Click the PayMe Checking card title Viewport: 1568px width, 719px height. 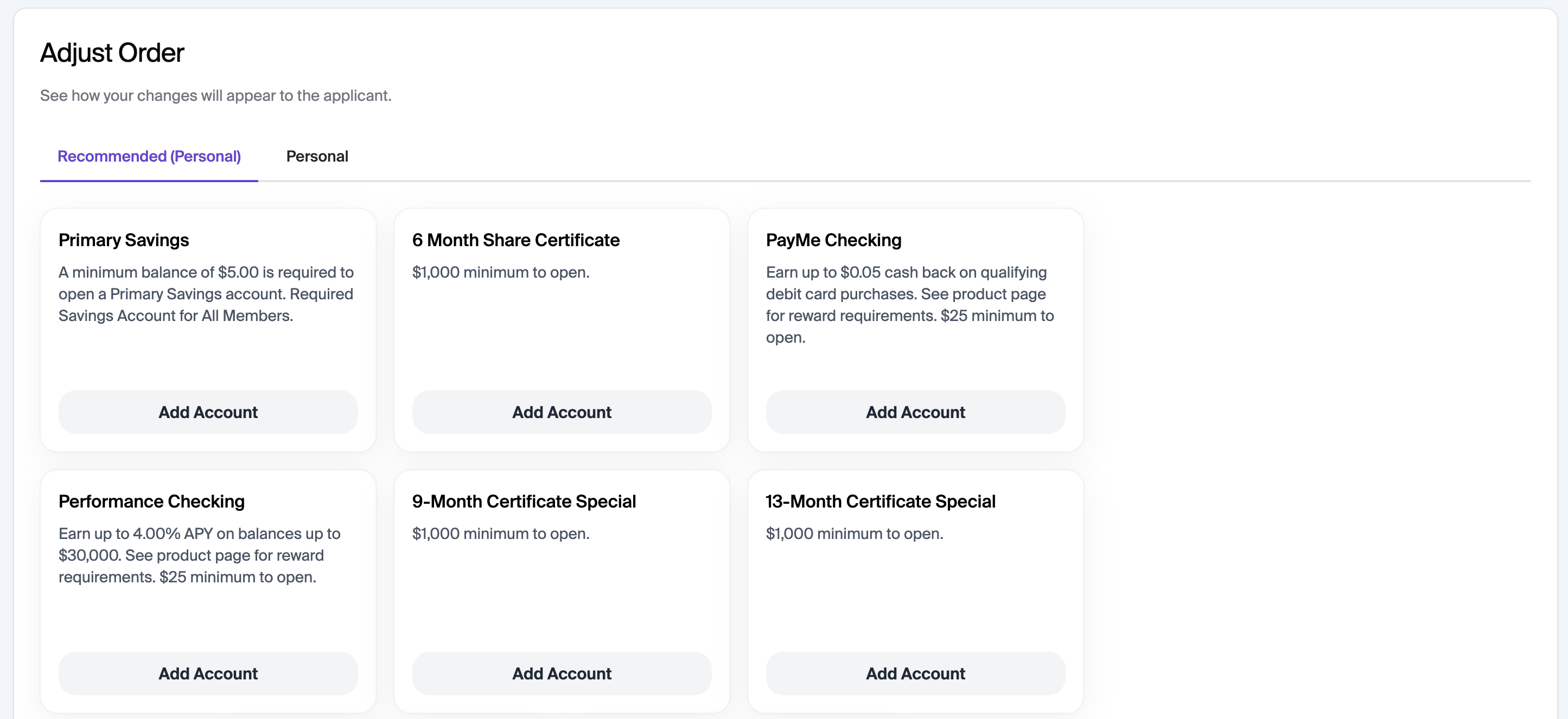[x=833, y=240]
